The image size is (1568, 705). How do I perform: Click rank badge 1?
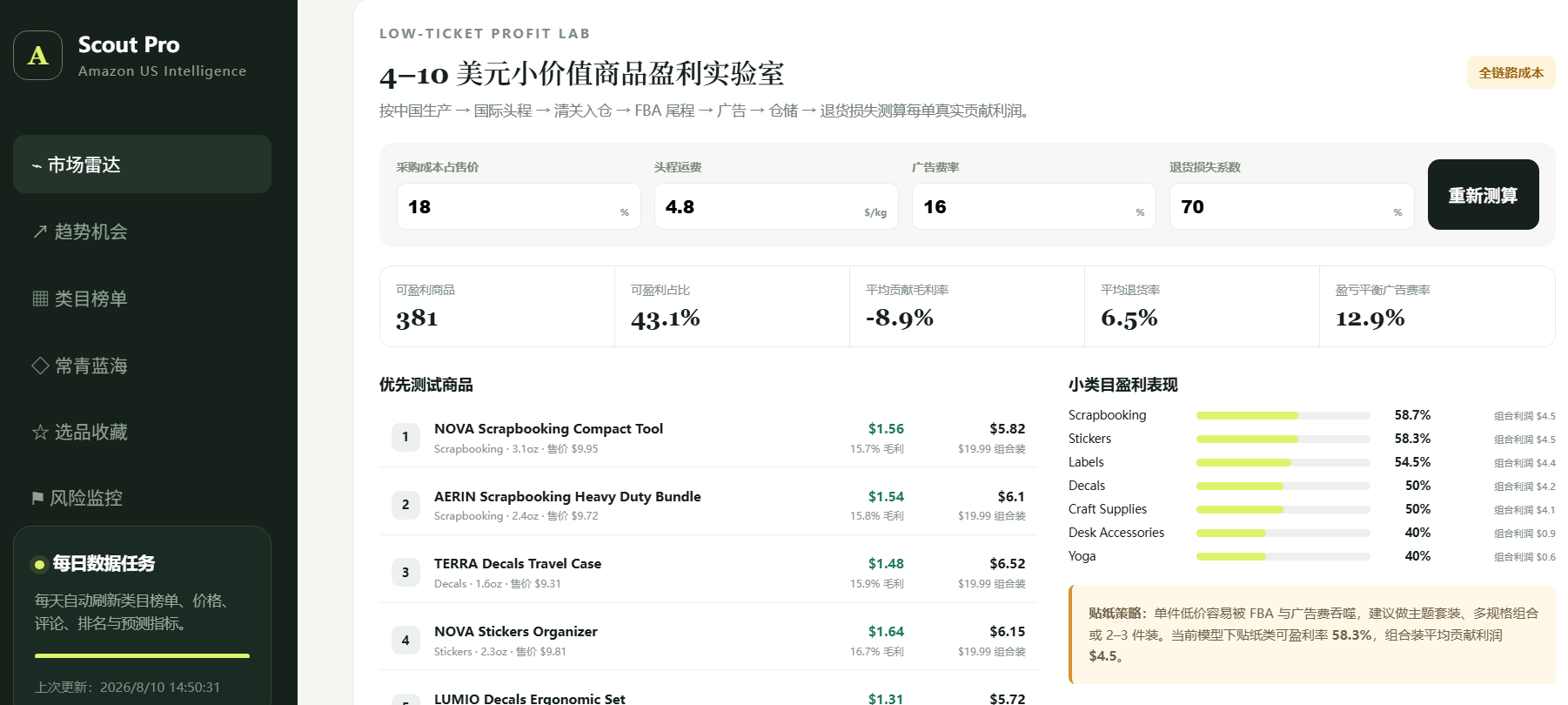point(405,437)
